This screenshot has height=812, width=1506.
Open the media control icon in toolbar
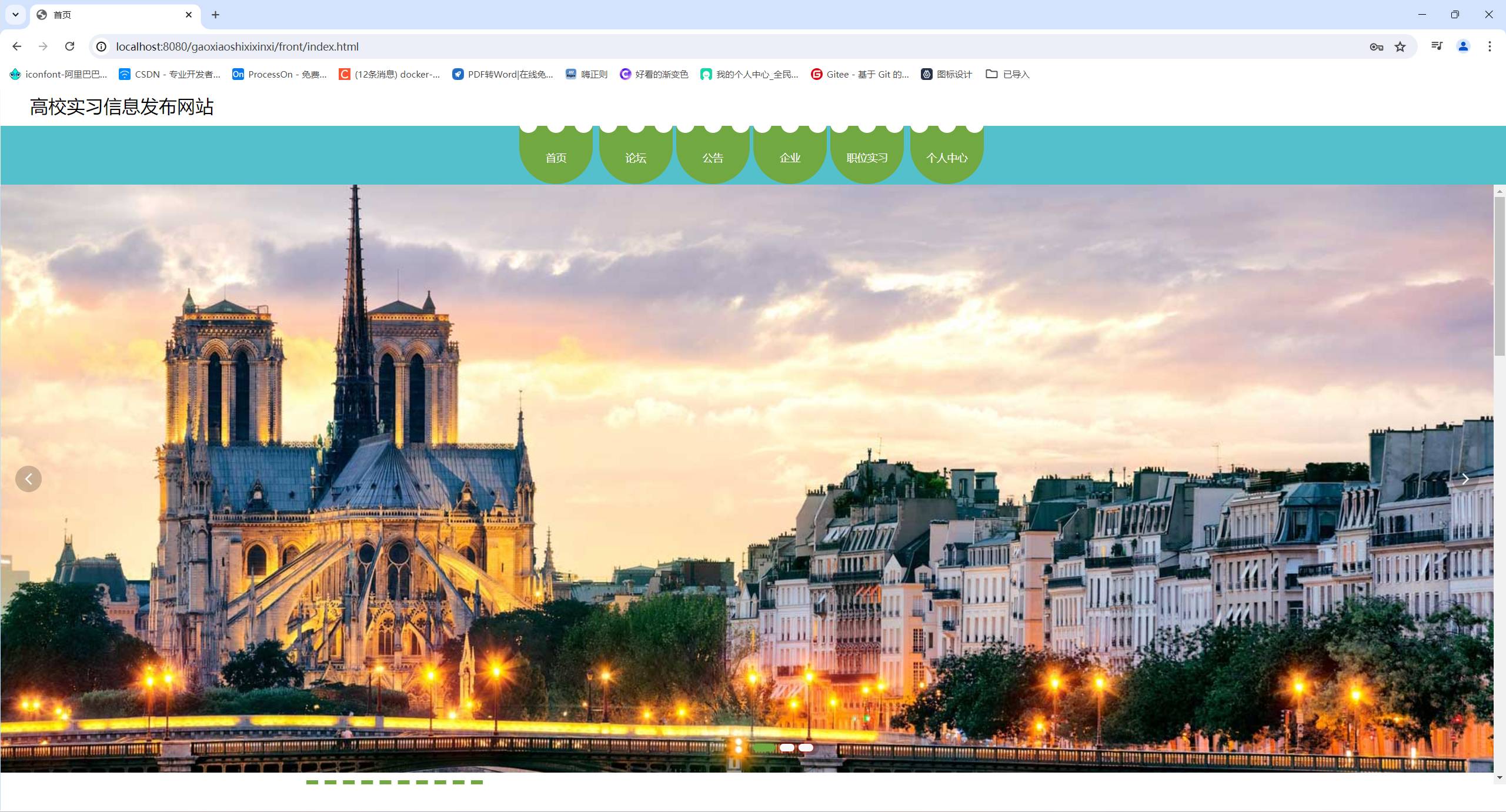pos(1437,46)
